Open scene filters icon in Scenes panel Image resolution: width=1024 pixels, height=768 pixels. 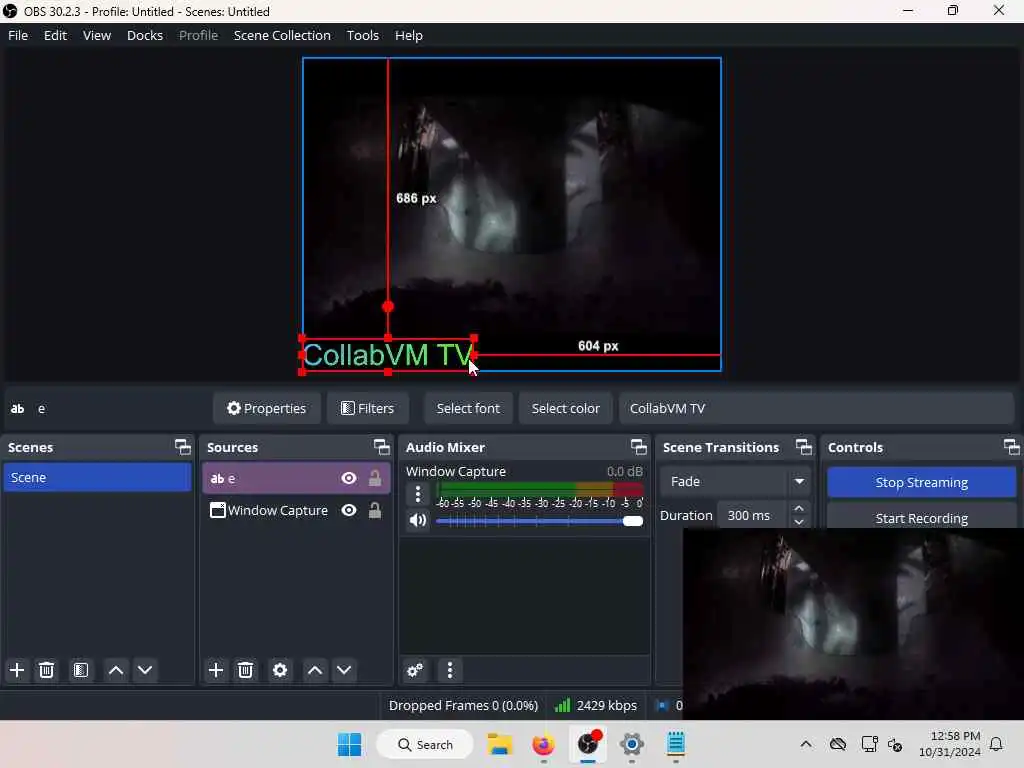(x=81, y=670)
